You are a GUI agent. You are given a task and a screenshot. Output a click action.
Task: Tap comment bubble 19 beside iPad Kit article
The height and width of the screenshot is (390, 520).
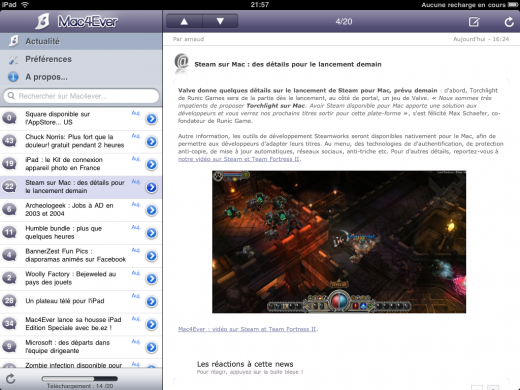pos(9,164)
